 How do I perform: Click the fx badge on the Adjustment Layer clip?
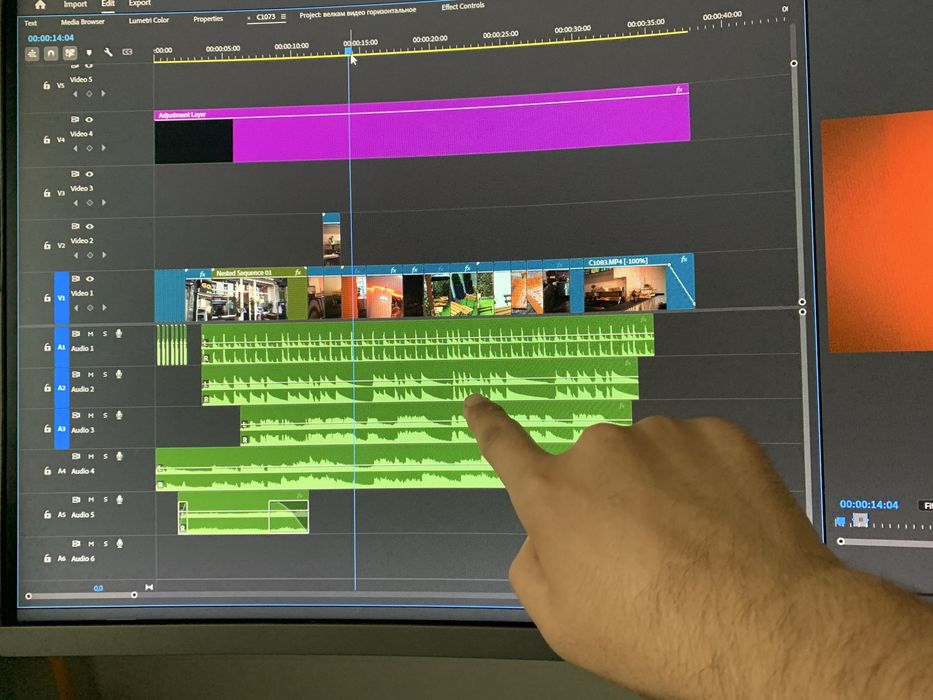(679, 90)
